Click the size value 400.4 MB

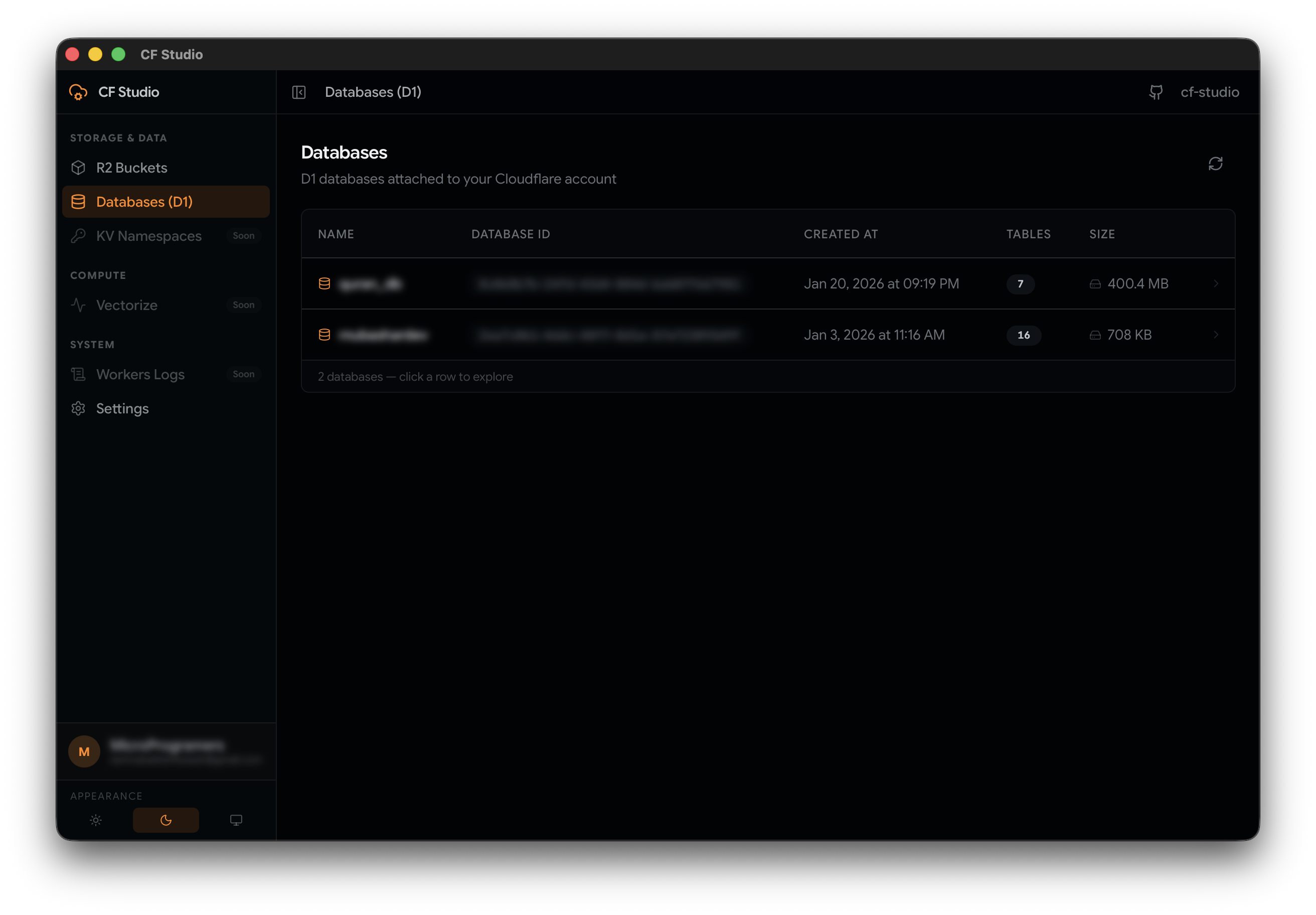(1138, 284)
